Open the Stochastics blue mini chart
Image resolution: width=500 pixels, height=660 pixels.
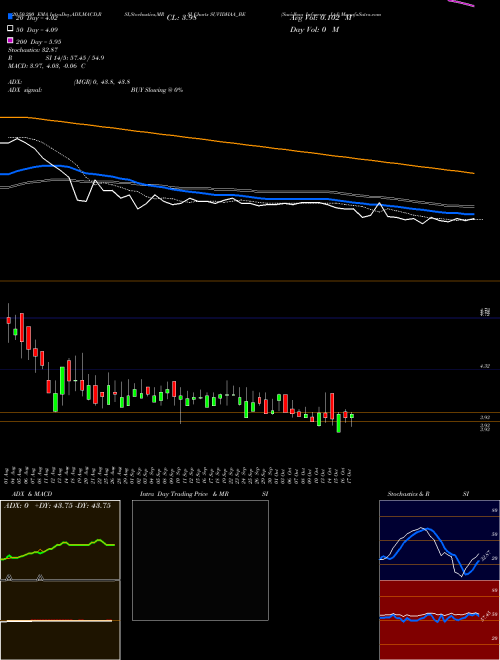pyautogui.click(x=439, y=540)
